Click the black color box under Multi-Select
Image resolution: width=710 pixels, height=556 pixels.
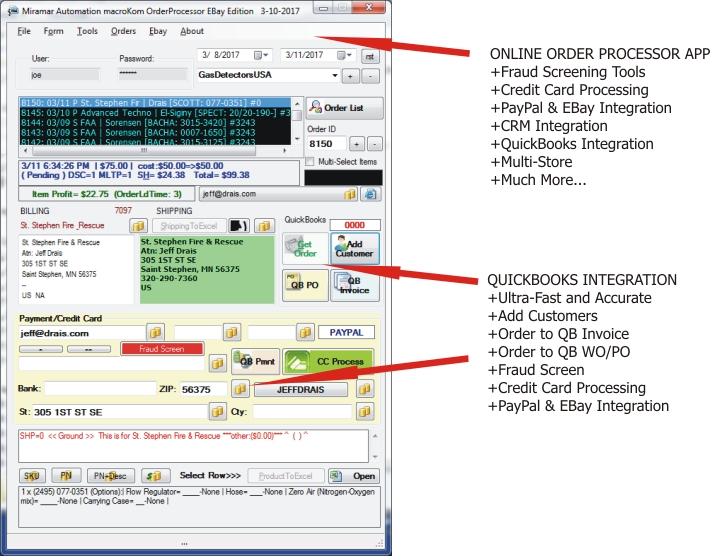coord(343,177)
